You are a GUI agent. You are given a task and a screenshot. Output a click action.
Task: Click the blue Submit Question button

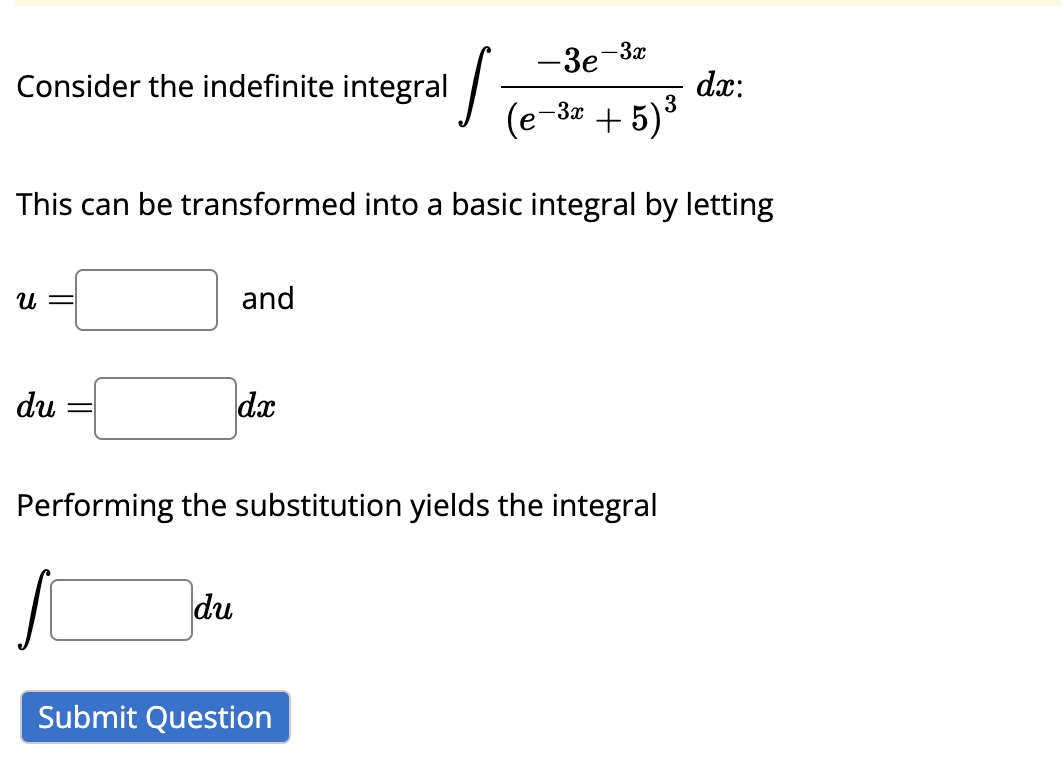(155, 717)
